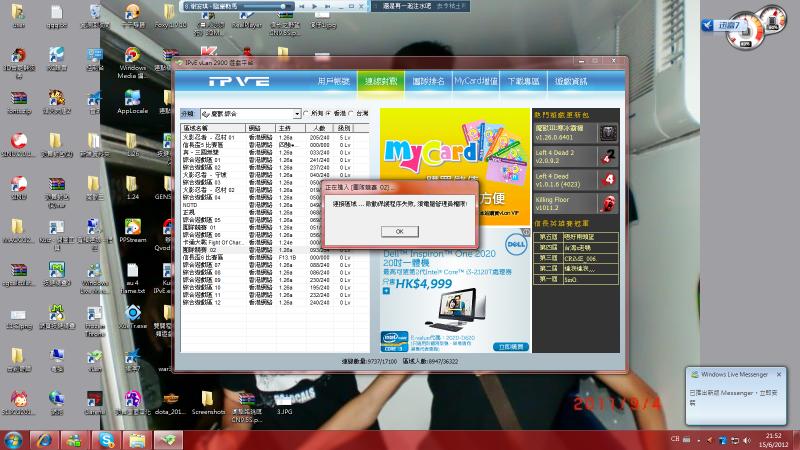Click the 迅雷7 desktop gadget

(x=723, y=25)
